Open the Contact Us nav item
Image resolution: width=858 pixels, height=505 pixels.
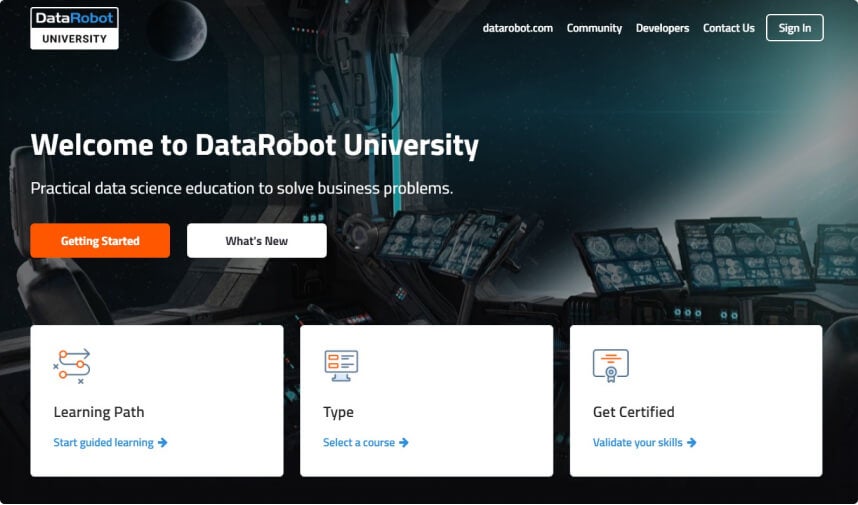click(x=728, y=28)
